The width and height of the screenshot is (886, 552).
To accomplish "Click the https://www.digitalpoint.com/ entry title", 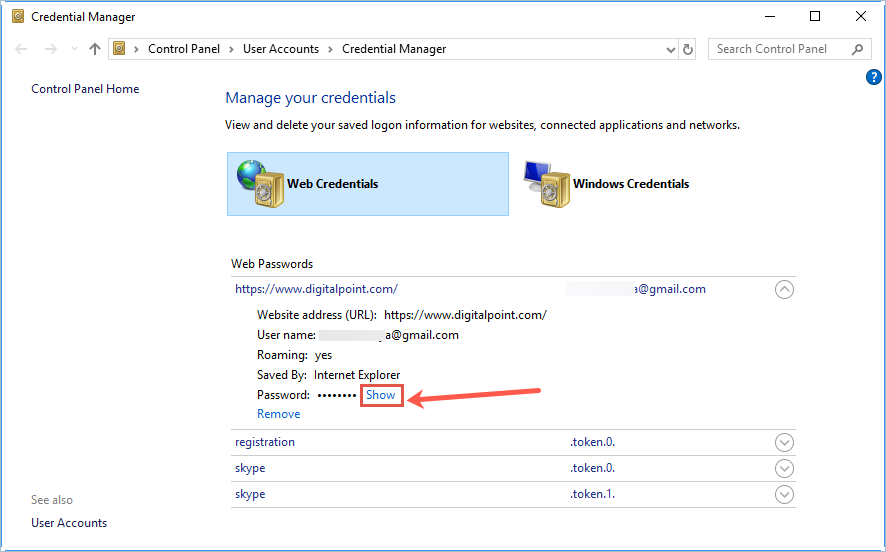I will tap(316, 289).
